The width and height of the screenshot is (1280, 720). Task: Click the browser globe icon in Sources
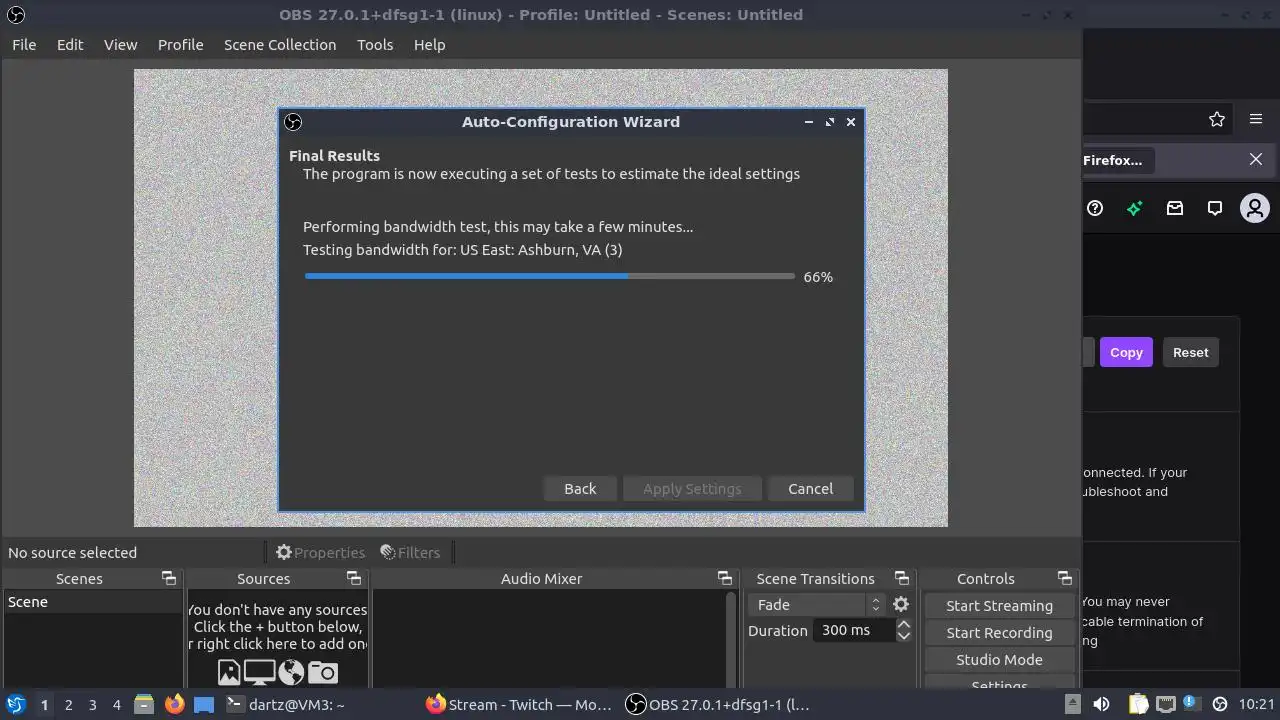pos(291,672)
